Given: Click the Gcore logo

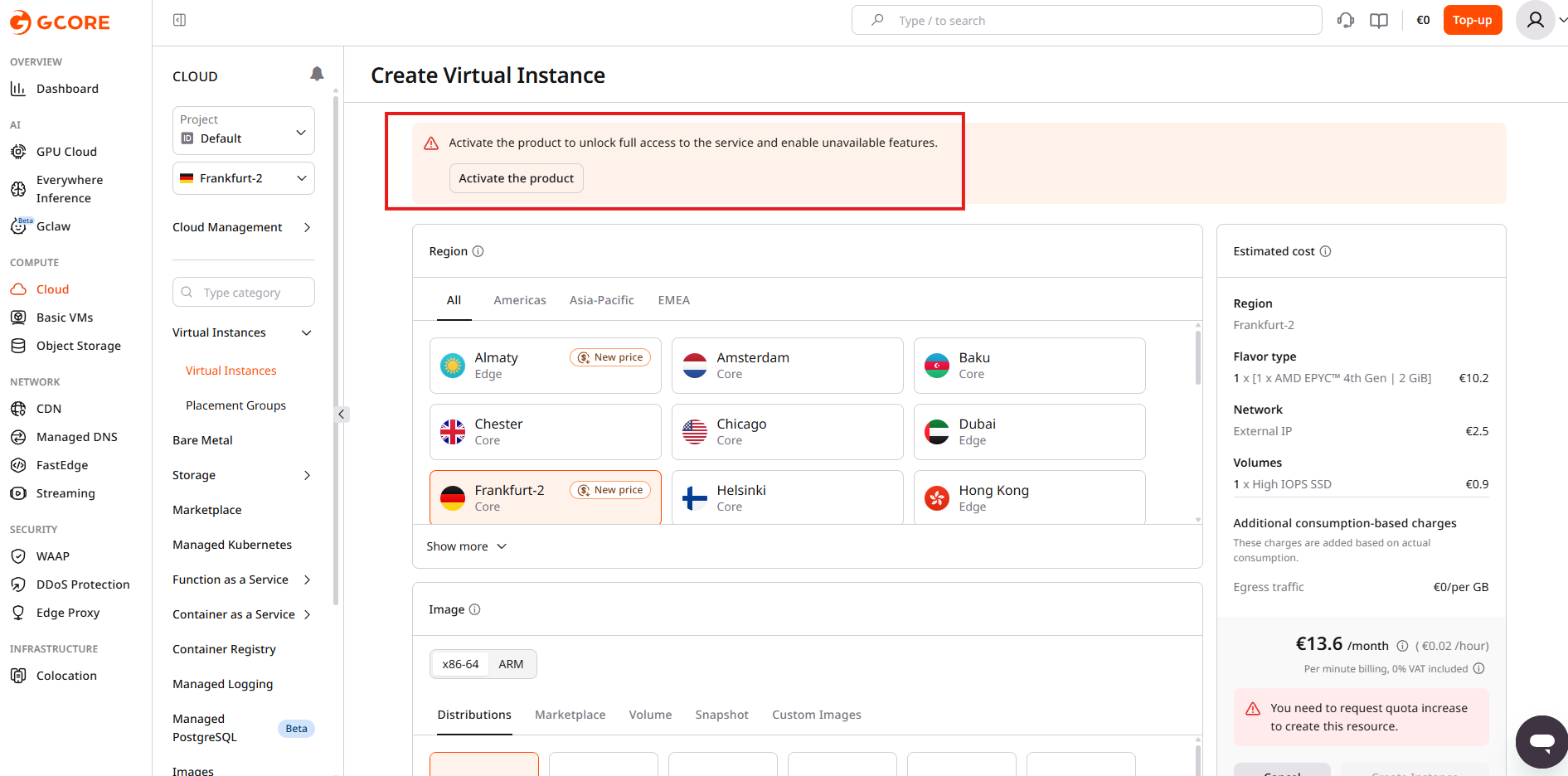Looking at the screenshot, I should 60,22.
